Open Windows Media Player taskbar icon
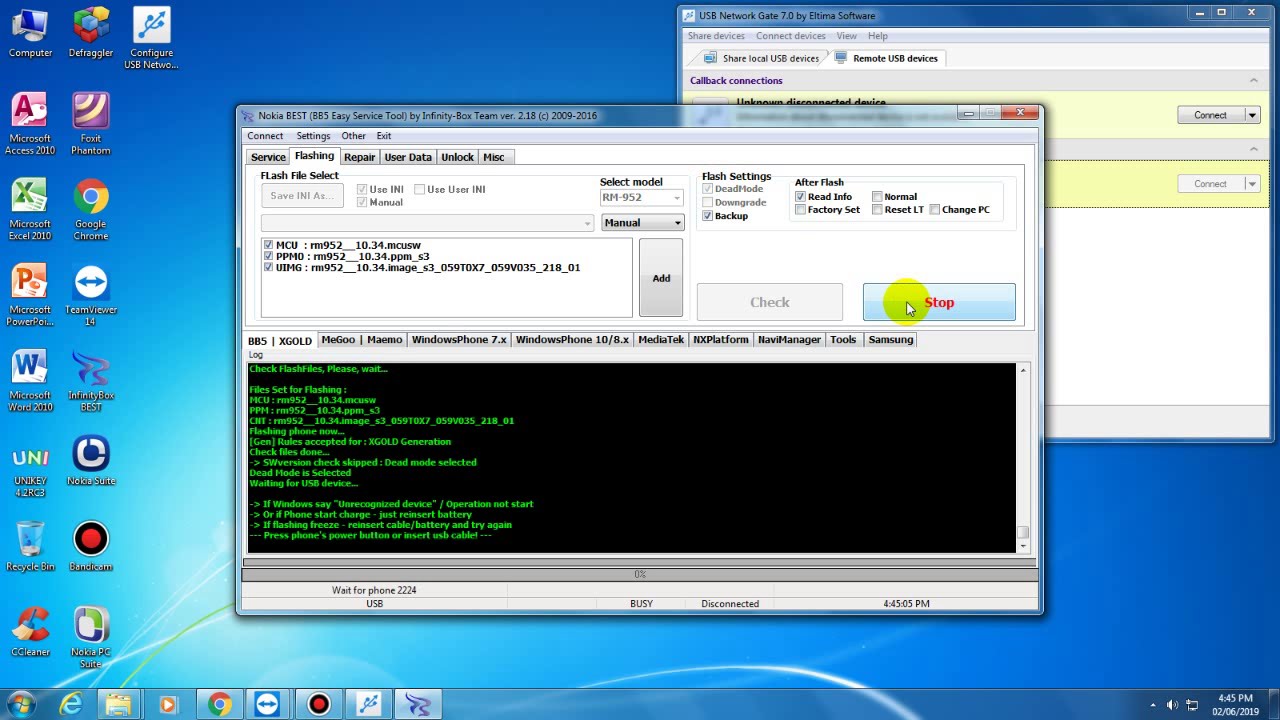This screenshot has width=1280, height=720. coord(168,704)
